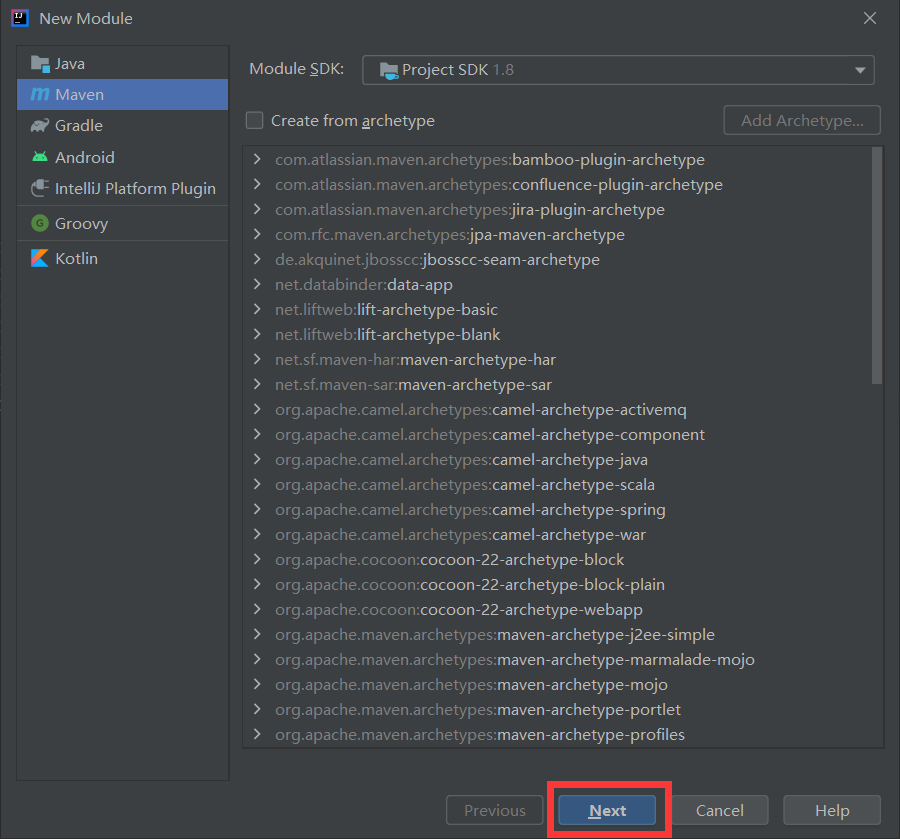Expand camel-archetype-activemq node
This screenshot has width=900, height=839.
[257, 409]
